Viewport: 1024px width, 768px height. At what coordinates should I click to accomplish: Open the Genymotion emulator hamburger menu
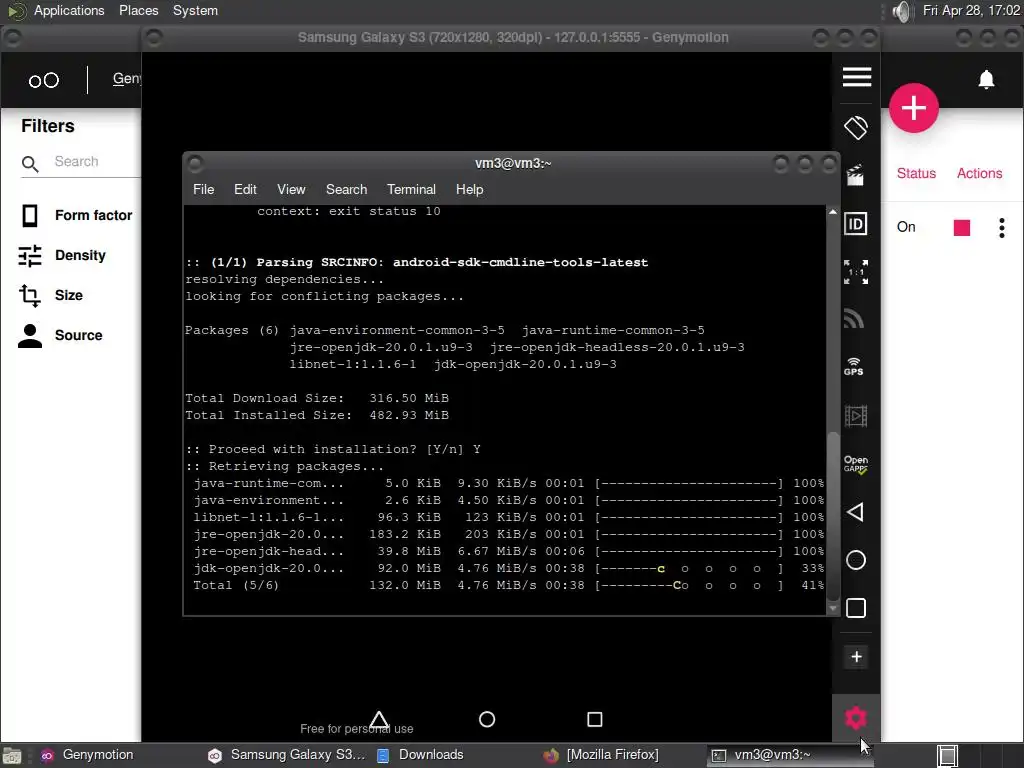[856, 77]
